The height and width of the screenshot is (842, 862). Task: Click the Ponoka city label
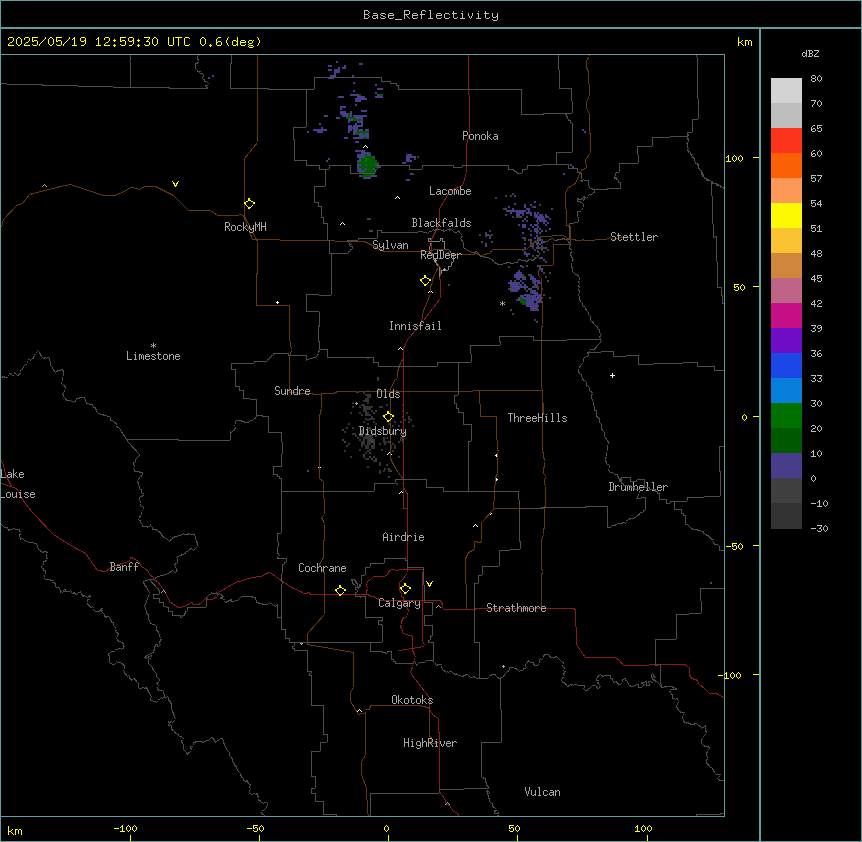480,136
